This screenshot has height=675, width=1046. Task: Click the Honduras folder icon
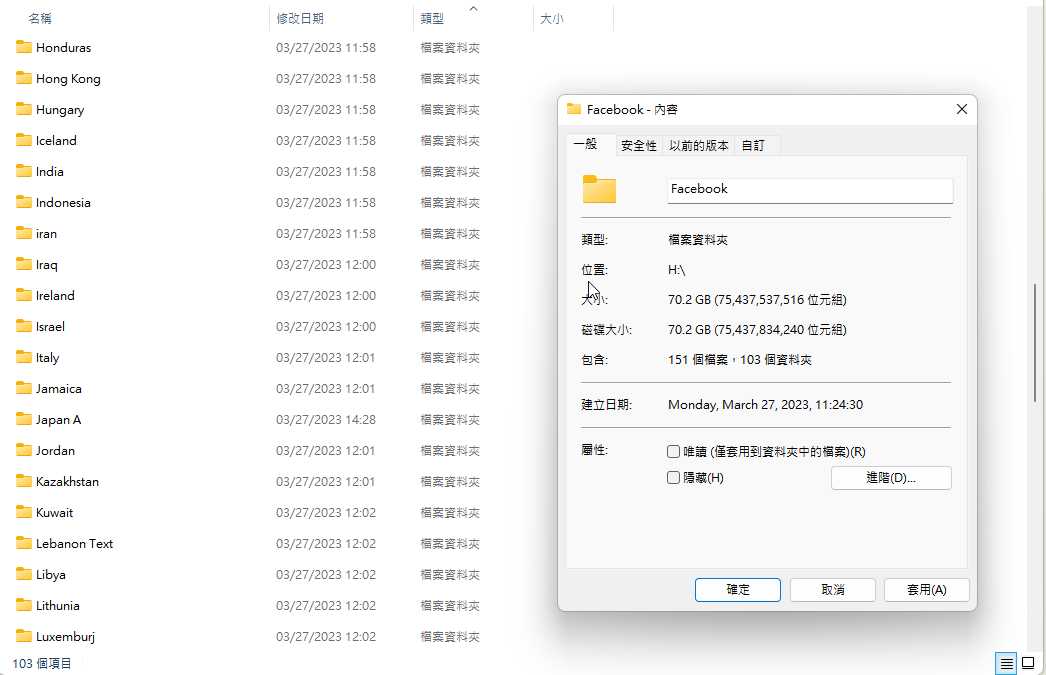click(x=24, y=47)
